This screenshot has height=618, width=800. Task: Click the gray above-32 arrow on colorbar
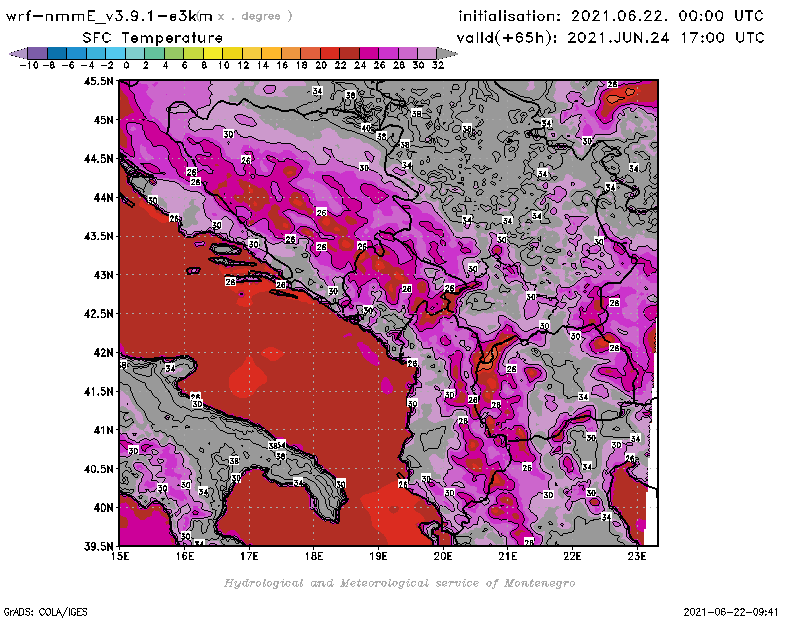(447, 53)
